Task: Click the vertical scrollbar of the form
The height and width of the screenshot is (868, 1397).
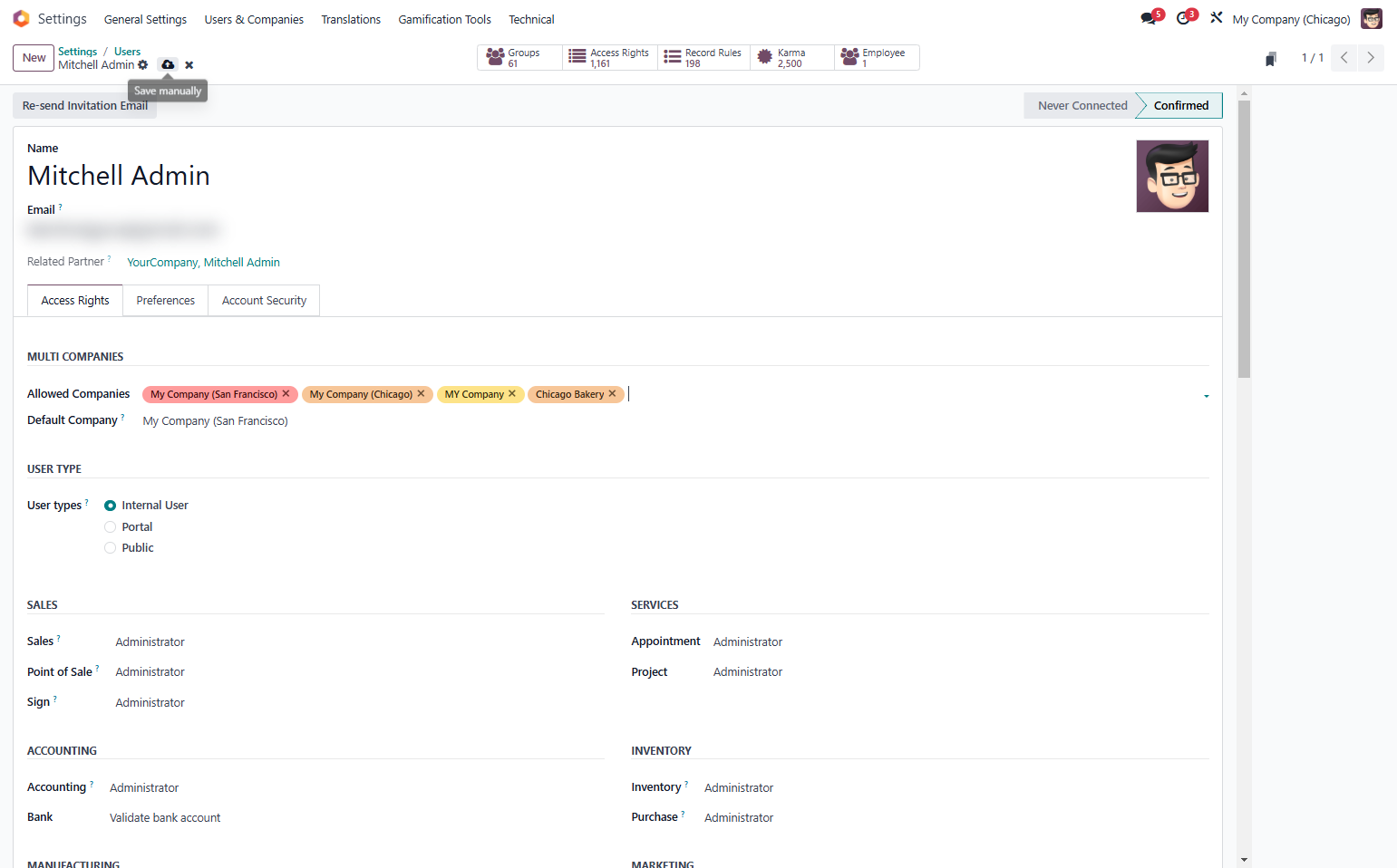Action: (1244, 240)
